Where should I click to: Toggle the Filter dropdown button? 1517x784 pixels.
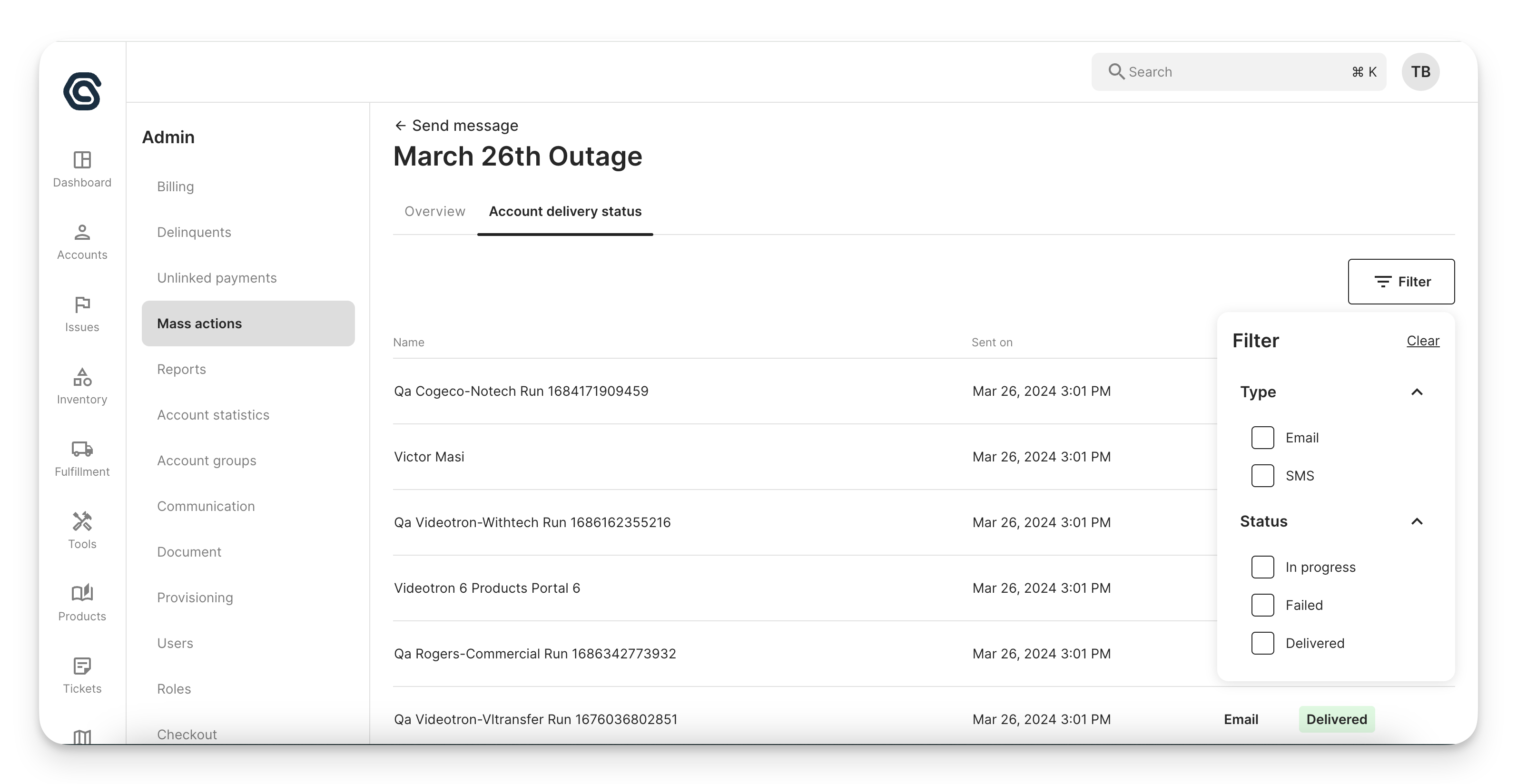(x=1401, y=281)
